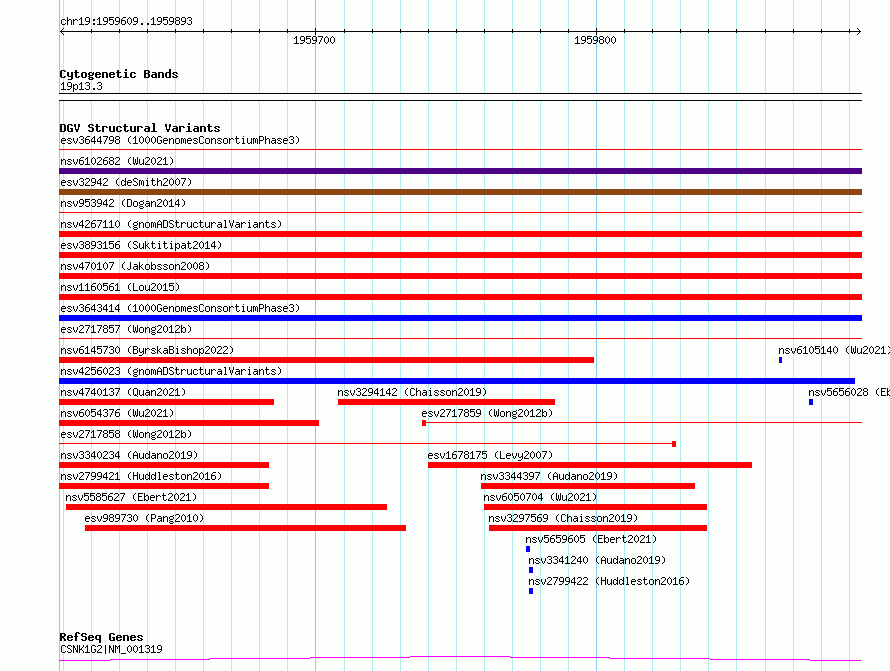Click the chr19:1959609..1959893 coordinates label

click(x=127, y=21)
